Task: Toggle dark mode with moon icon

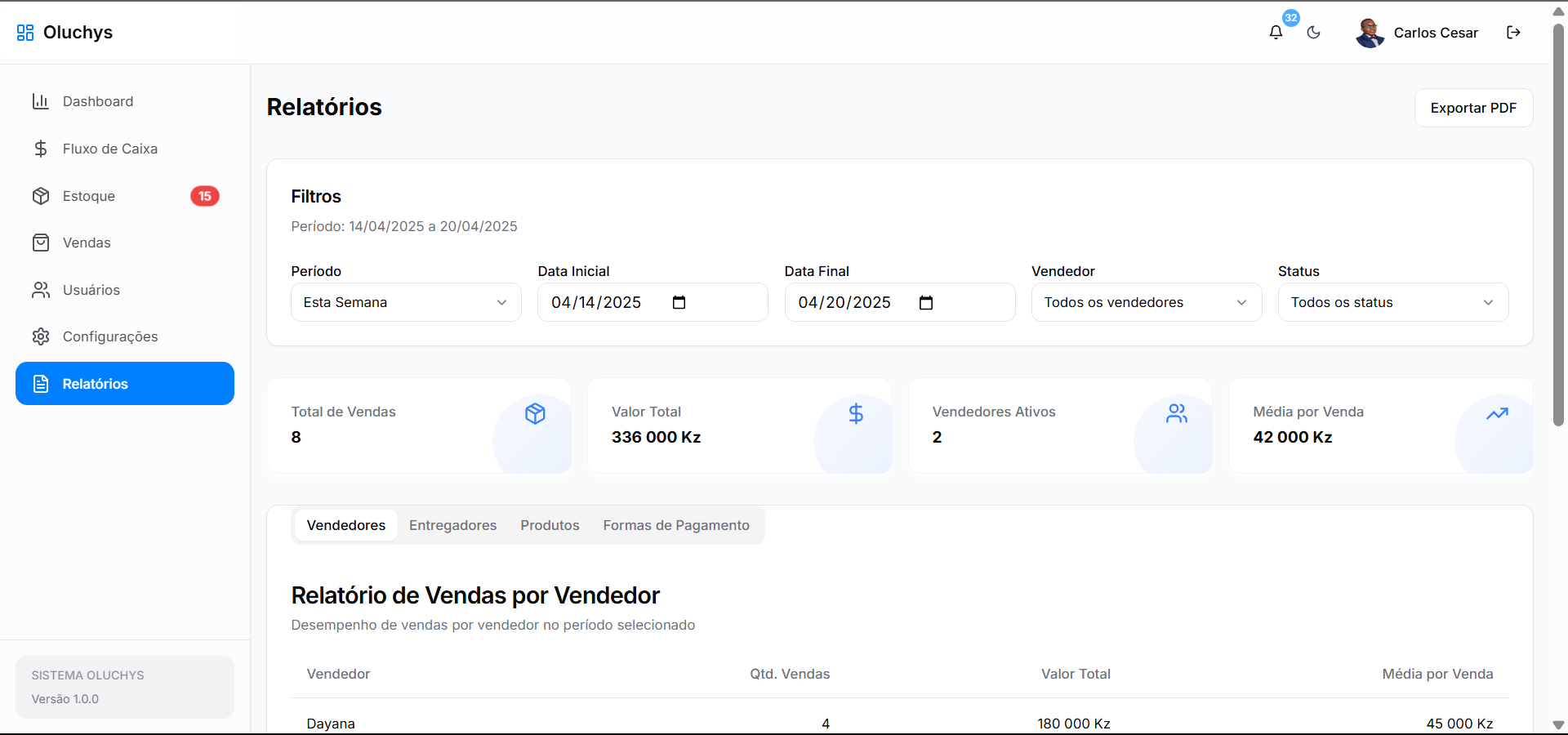Action: [x=1313, y=33]
